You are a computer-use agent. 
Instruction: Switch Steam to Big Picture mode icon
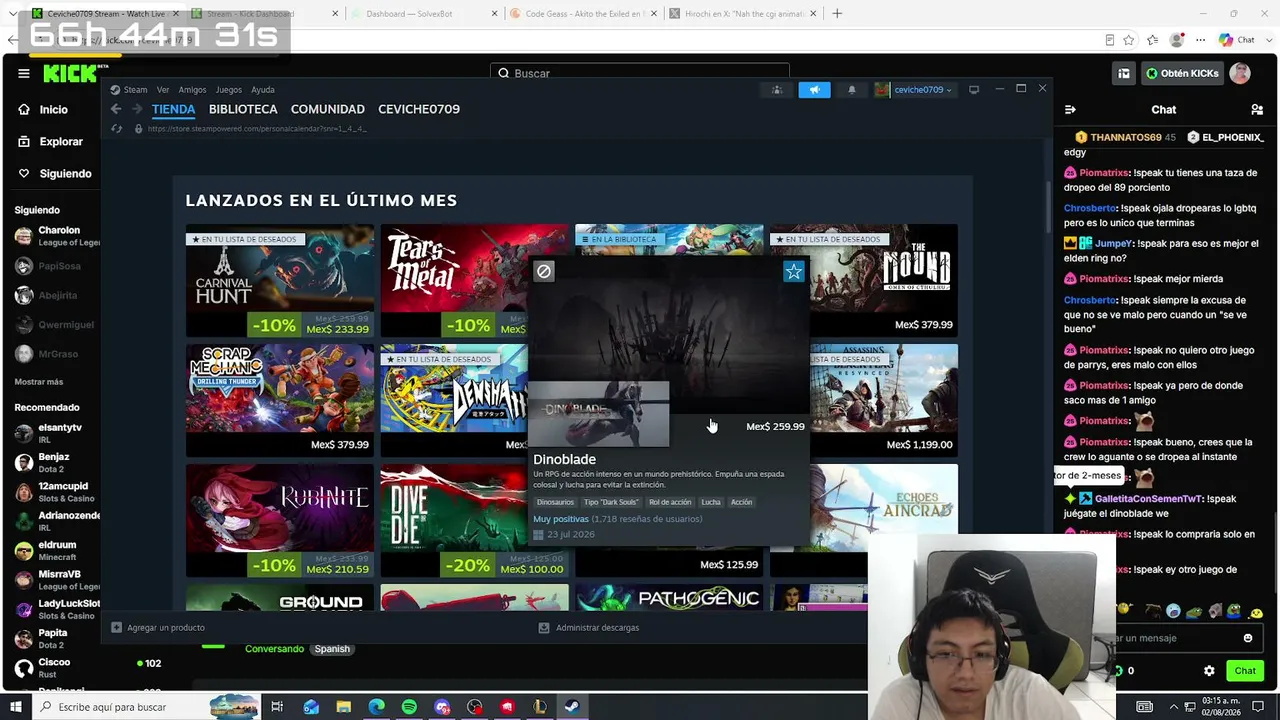click(974, 90)
